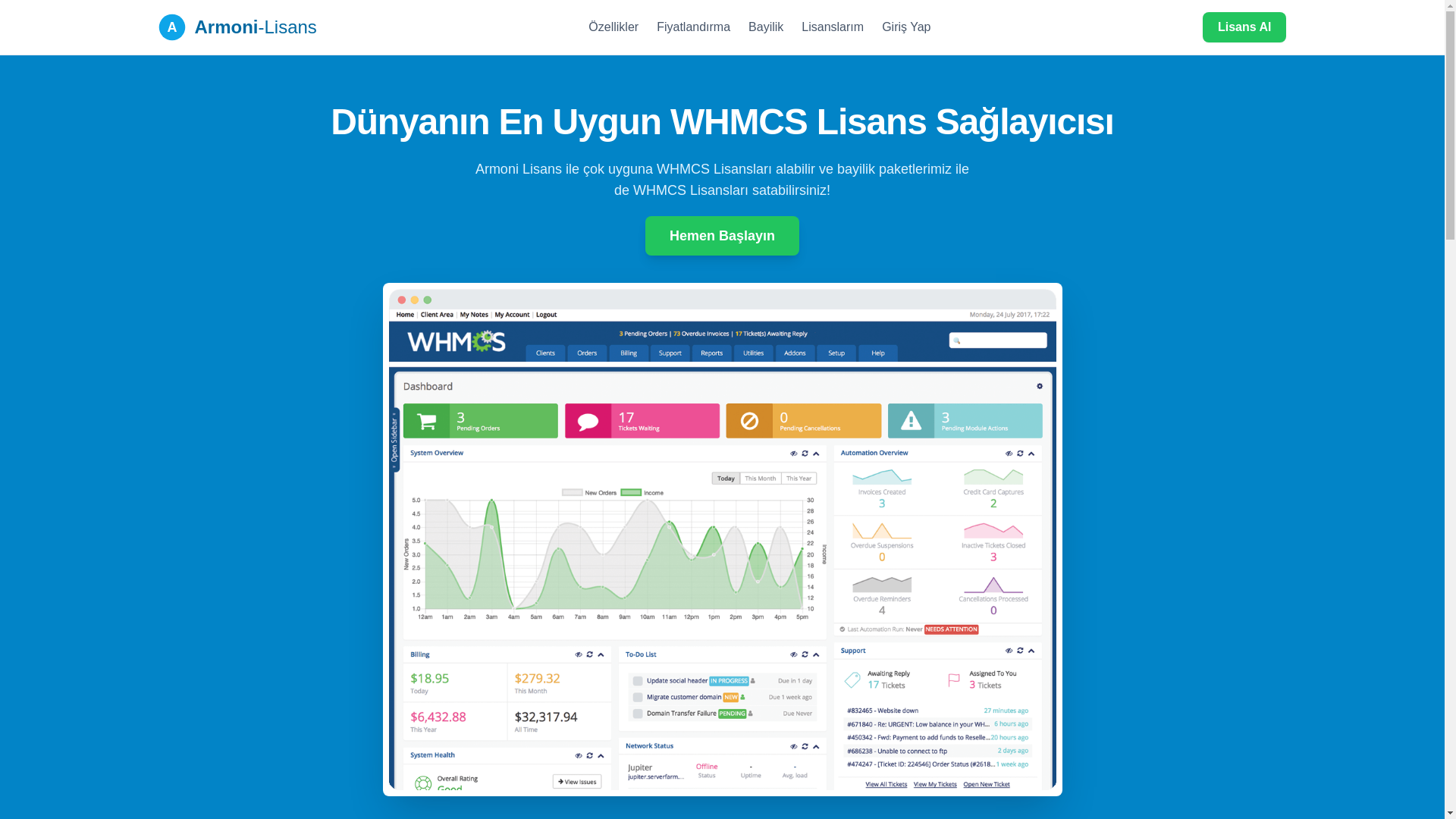Click the Open Sidebar vertical tab
This screenshot has height=819, width=1456.
tap(394, 440)
